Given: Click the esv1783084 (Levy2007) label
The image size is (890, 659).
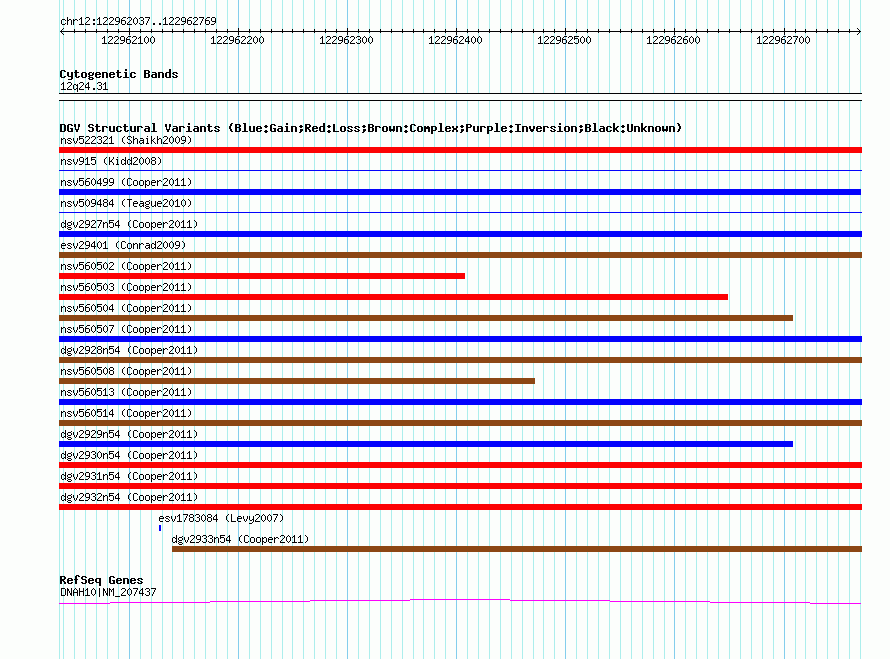Looking at the screenshot, I should tap(221, 518).
